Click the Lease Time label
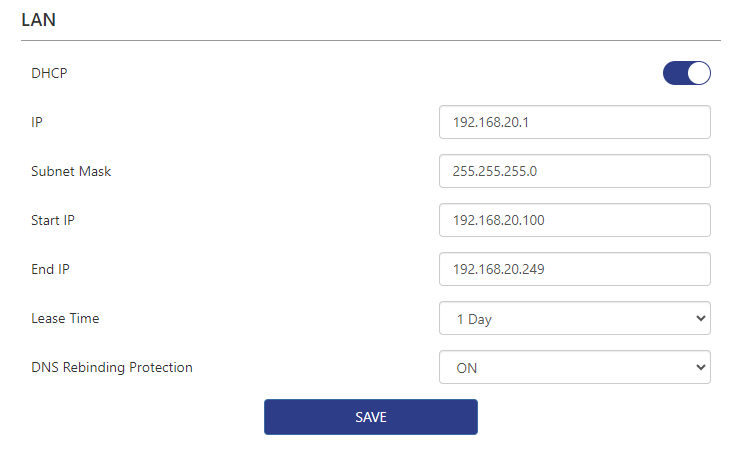 click(65, 319)
